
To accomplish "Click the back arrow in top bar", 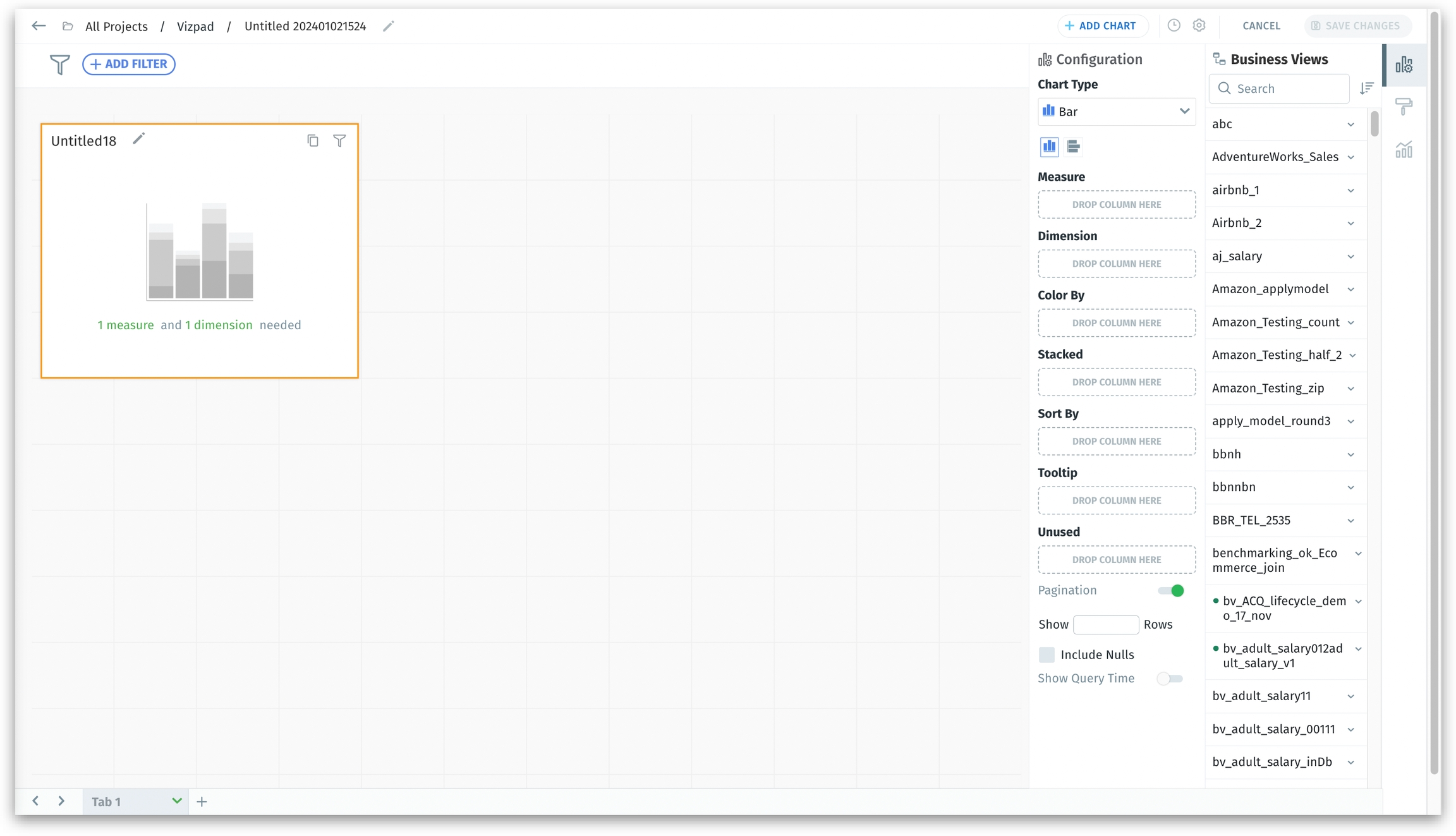I will (x=39, y=26).
